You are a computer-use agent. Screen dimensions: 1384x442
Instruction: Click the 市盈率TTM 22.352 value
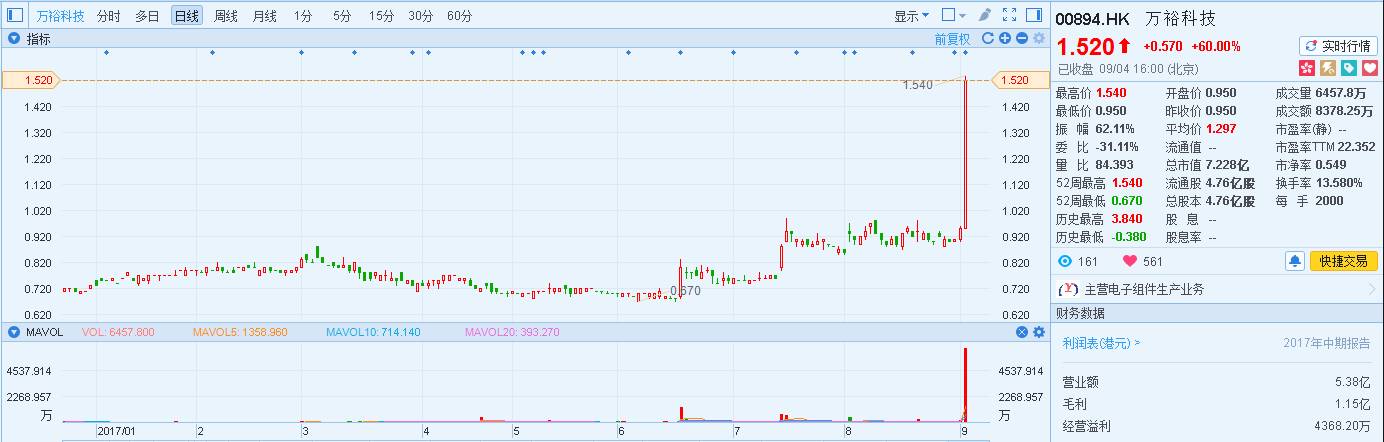click(1357, 147)
